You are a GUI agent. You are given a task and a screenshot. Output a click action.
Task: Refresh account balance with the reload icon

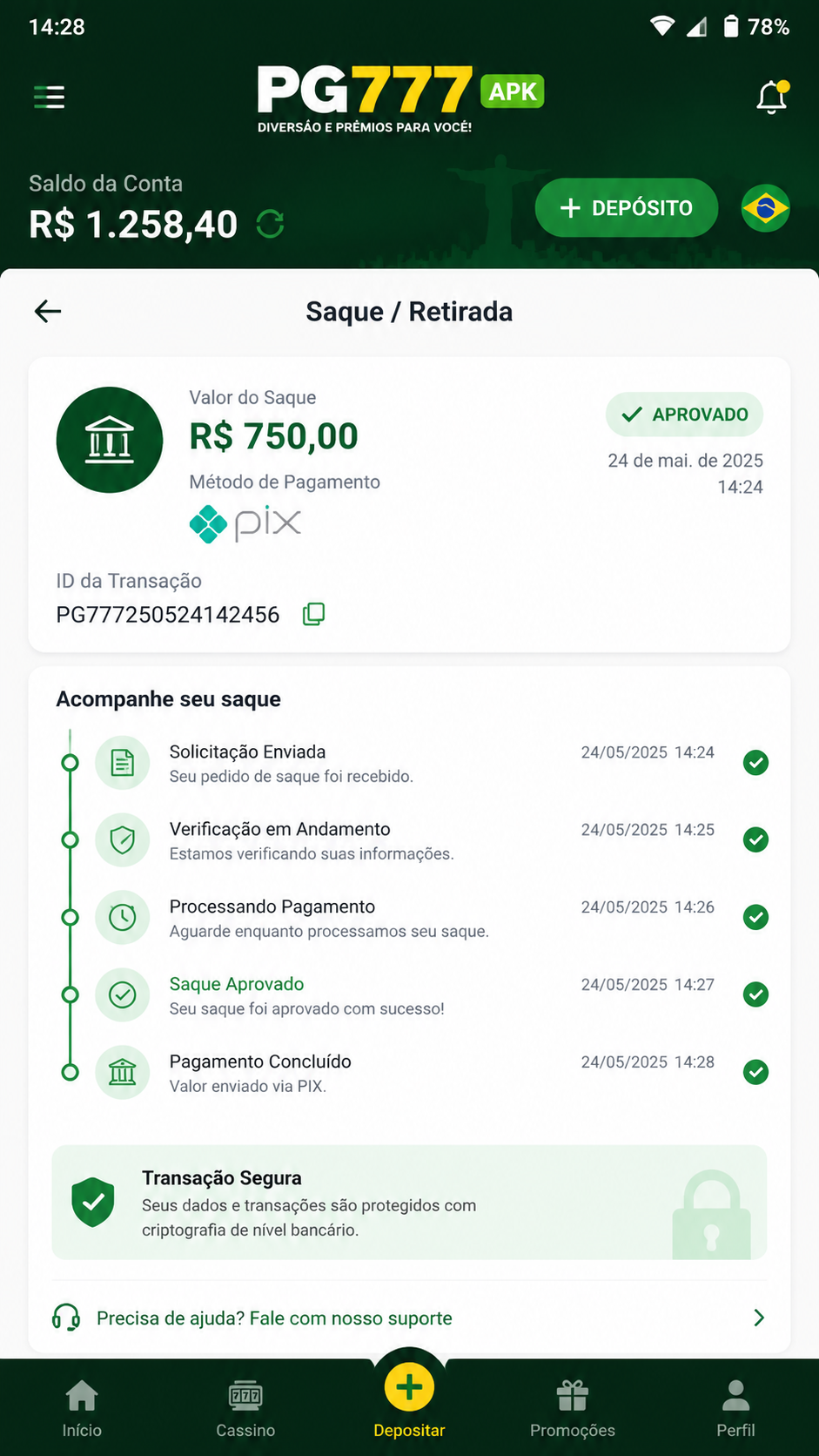[271, 225]
